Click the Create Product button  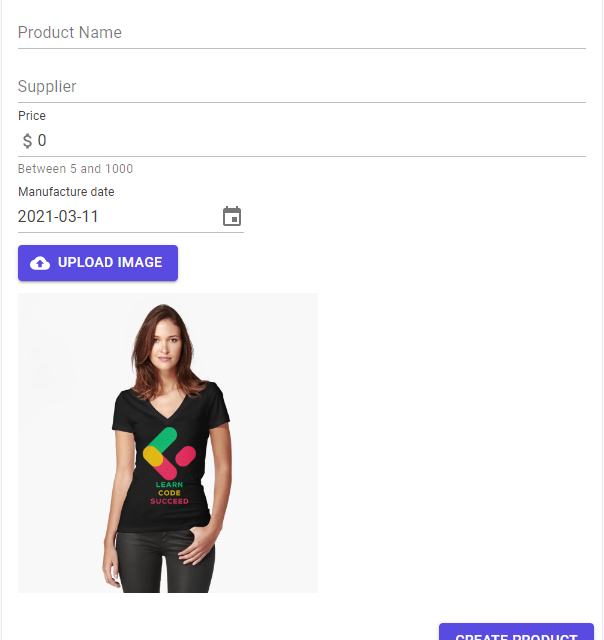[516, 632]
